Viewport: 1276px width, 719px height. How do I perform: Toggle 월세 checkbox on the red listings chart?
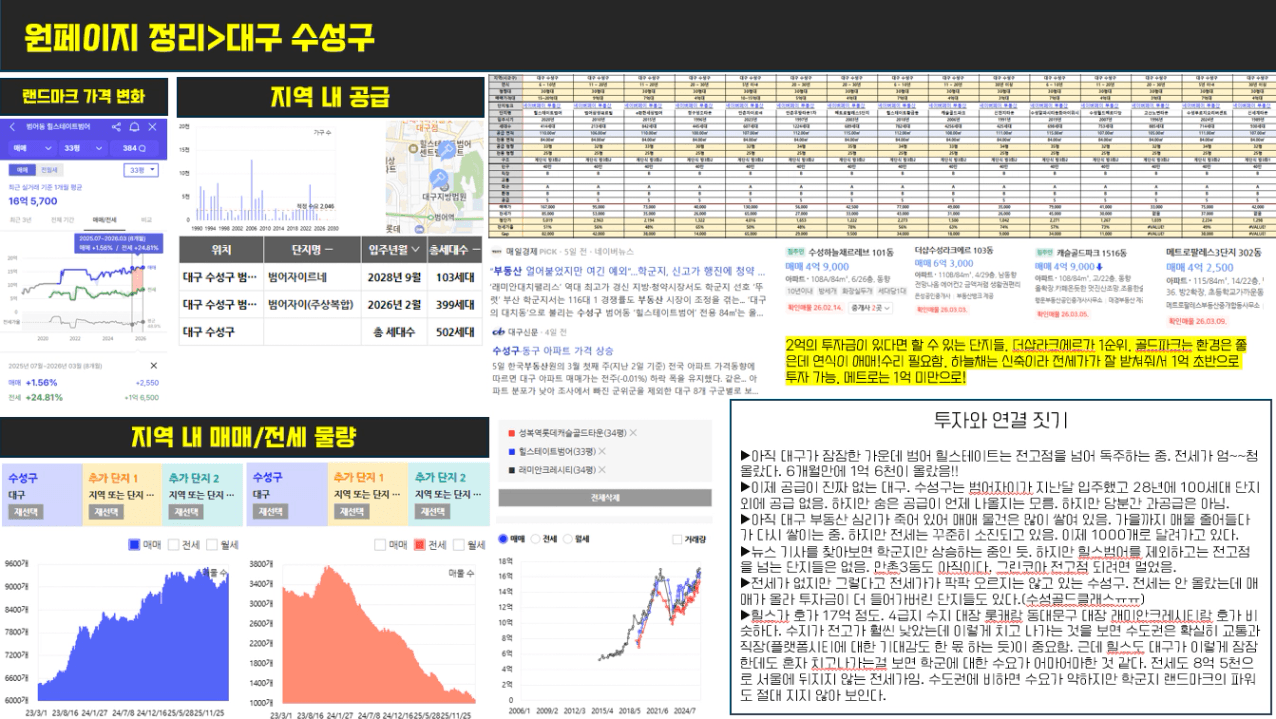pos(460,545)
